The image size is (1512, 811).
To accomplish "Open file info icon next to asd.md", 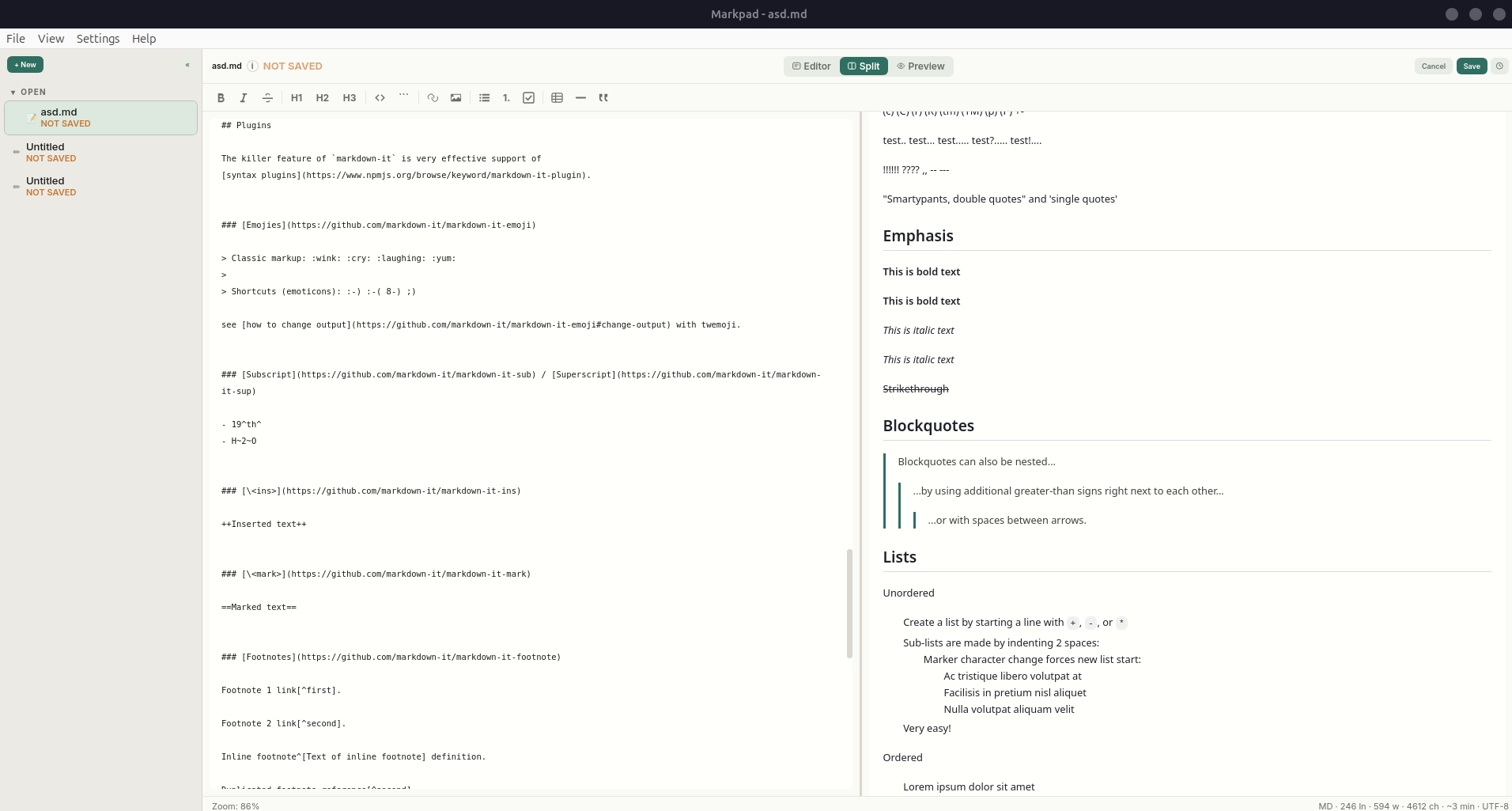I will click(x=252, y=66).
